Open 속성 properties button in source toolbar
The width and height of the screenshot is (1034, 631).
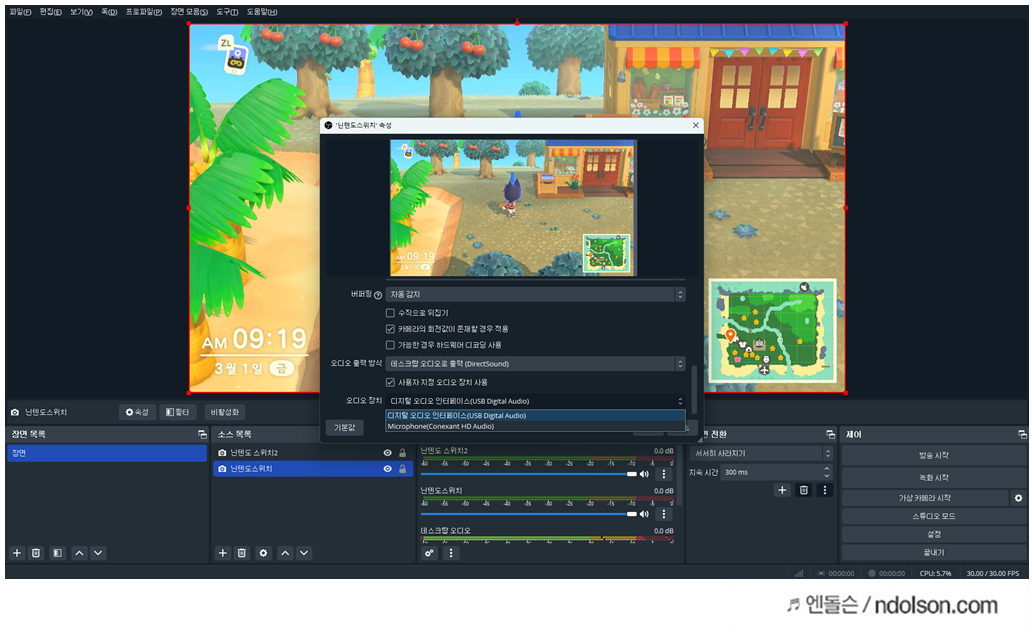[137, 412]
